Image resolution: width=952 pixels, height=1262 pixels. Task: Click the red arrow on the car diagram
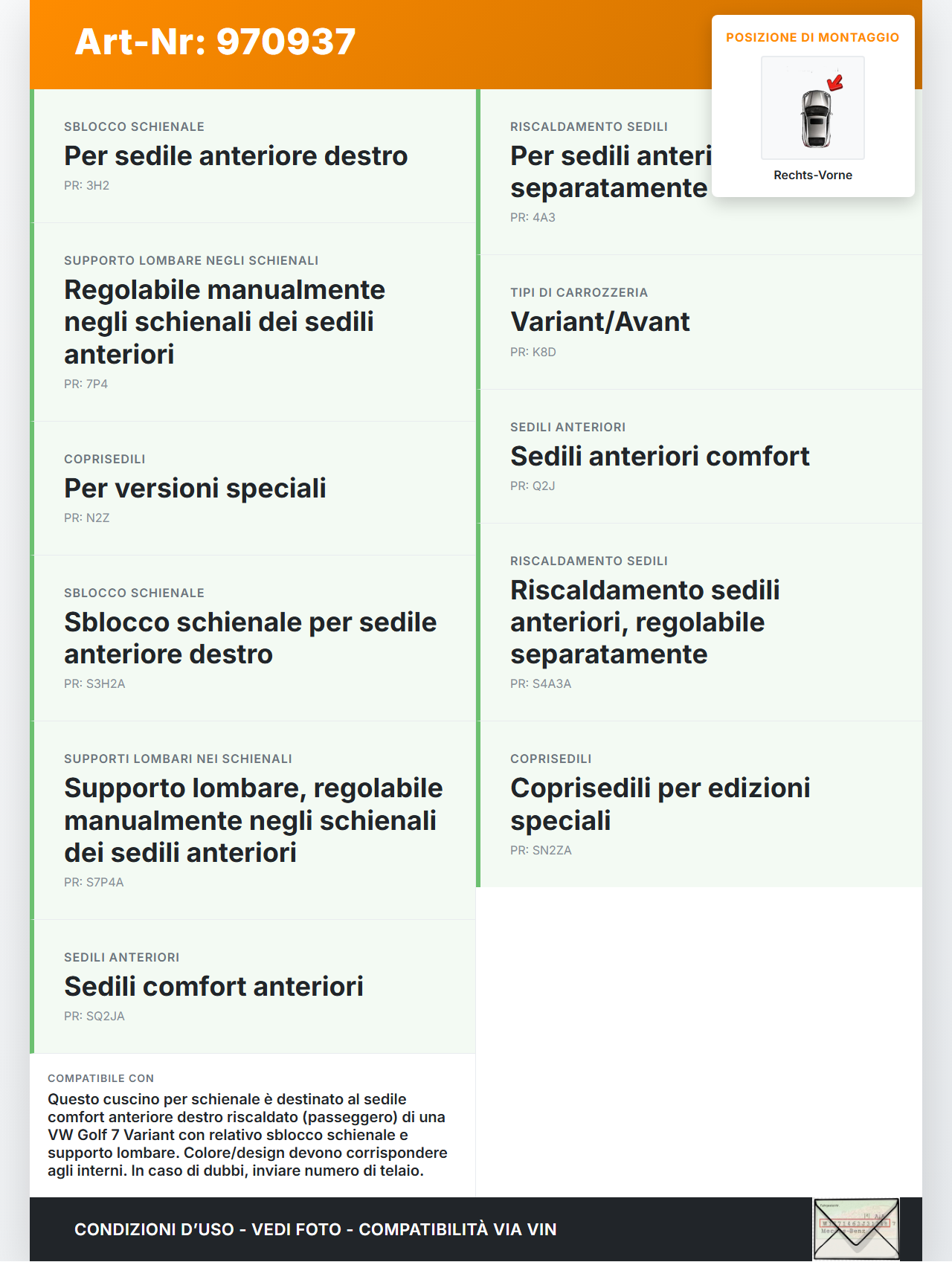pyautogui.click(x=836, y=82)
